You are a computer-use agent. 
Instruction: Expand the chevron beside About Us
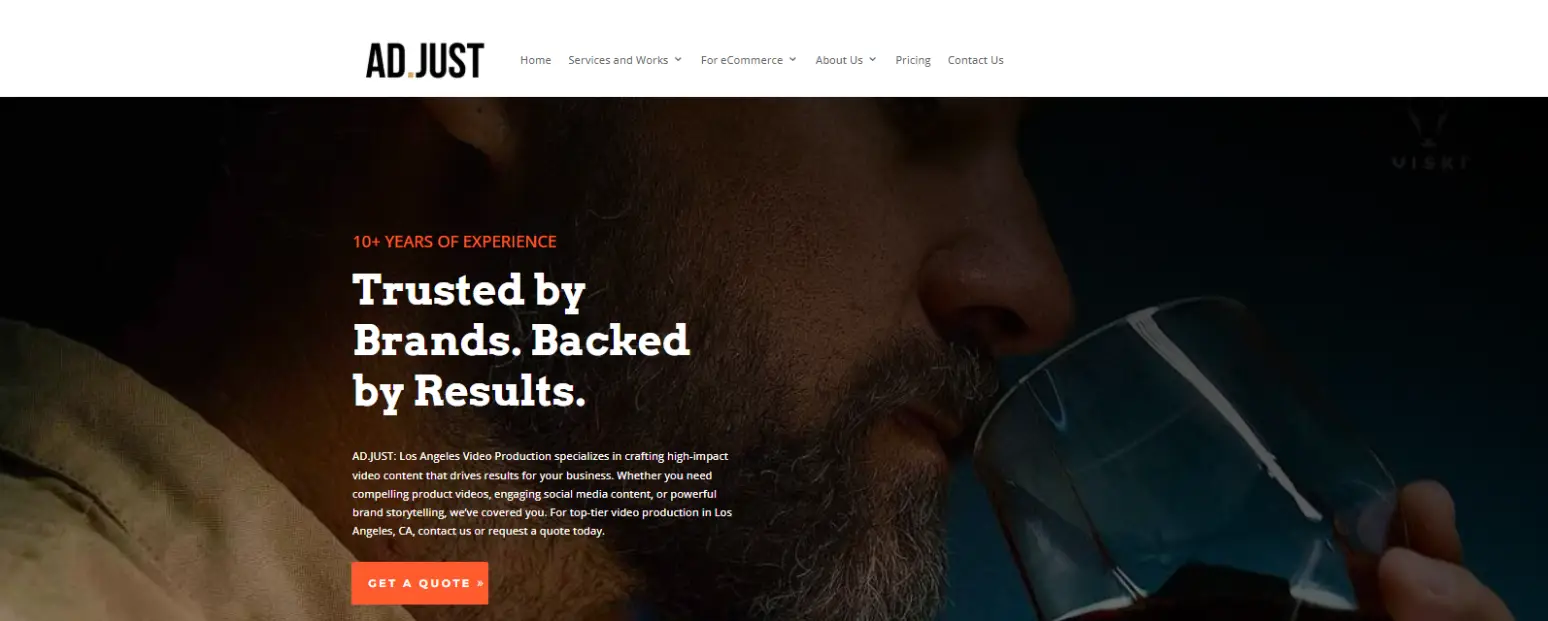tap(872, 60)
